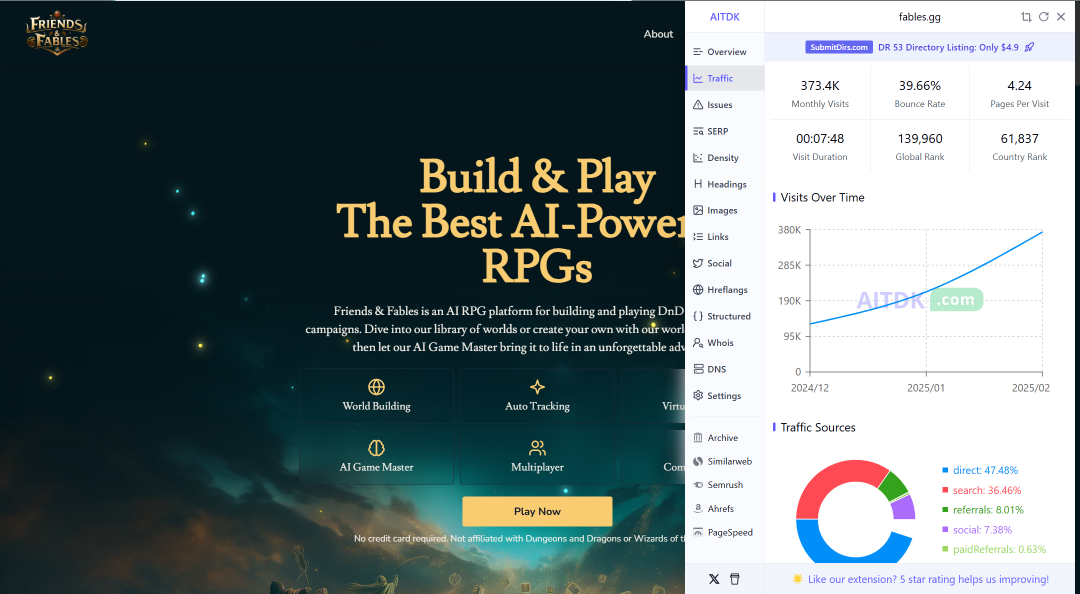Click the About navigation link
Screen dimensions: 1080x594
click(x=658, y=34)
